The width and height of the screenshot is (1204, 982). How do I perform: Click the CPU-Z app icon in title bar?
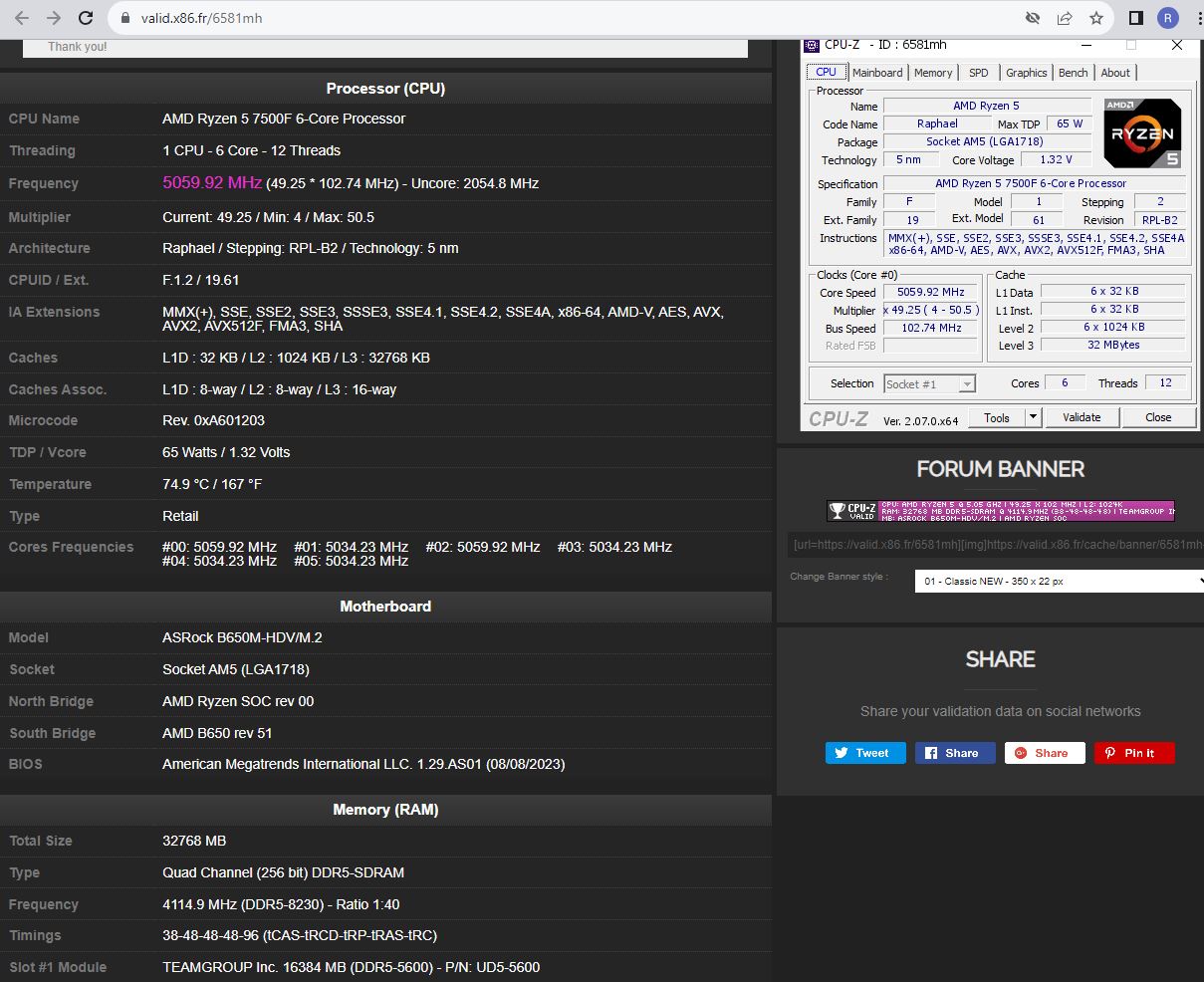[x=813, y=45]
